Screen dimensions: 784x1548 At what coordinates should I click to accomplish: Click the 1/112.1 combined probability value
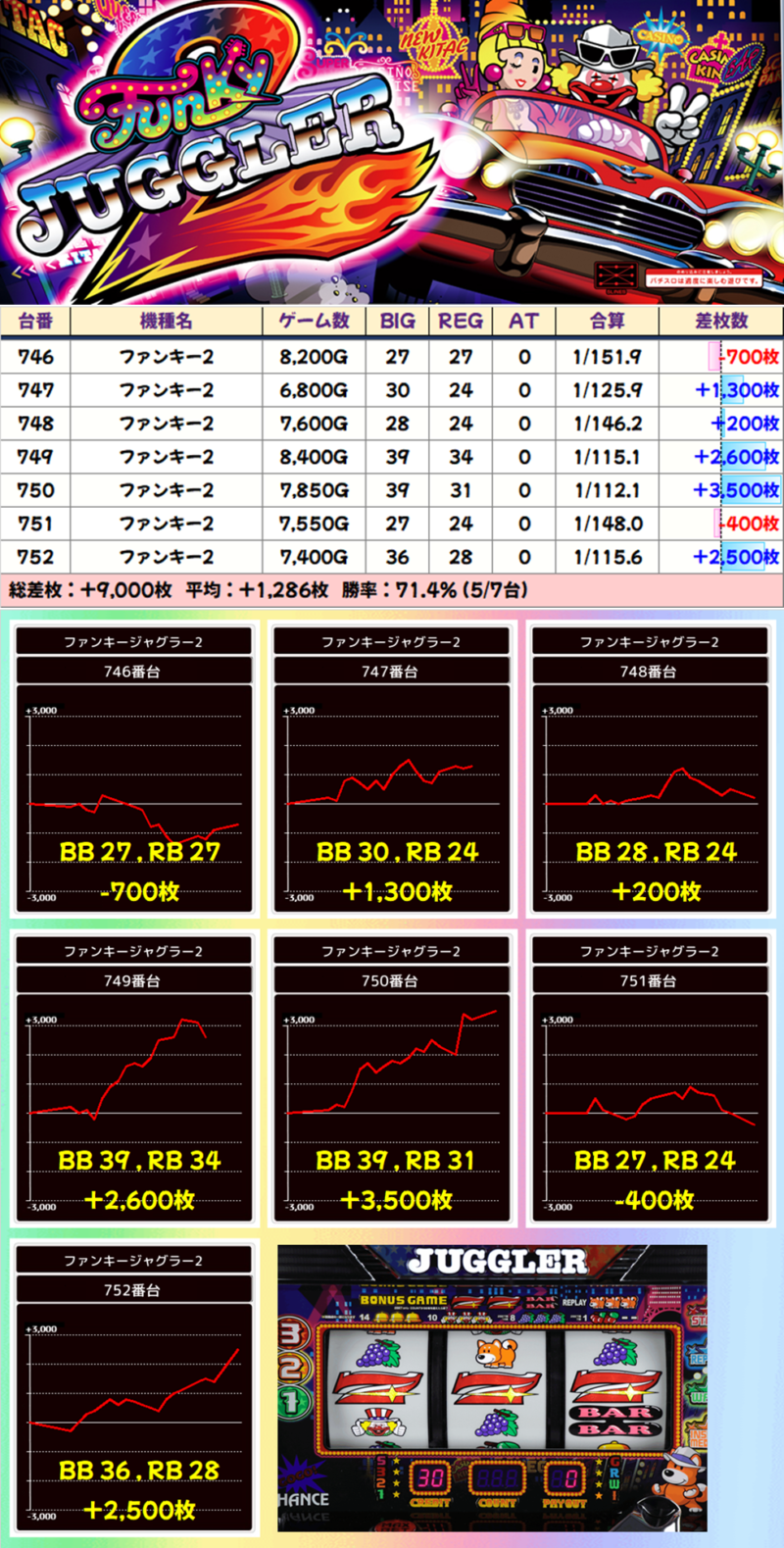coord(608,490)
